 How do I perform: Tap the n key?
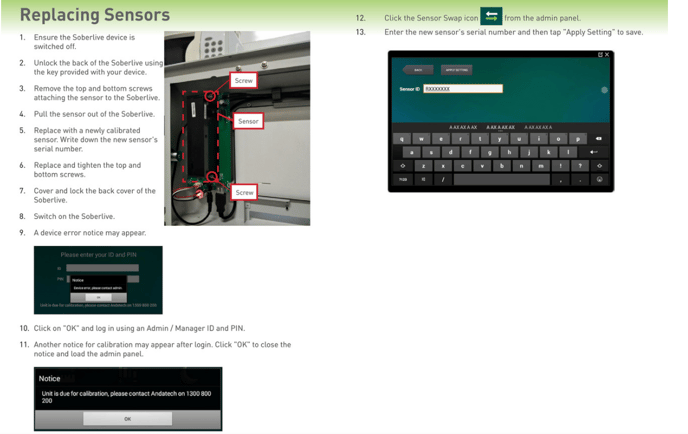pos(521,166)
